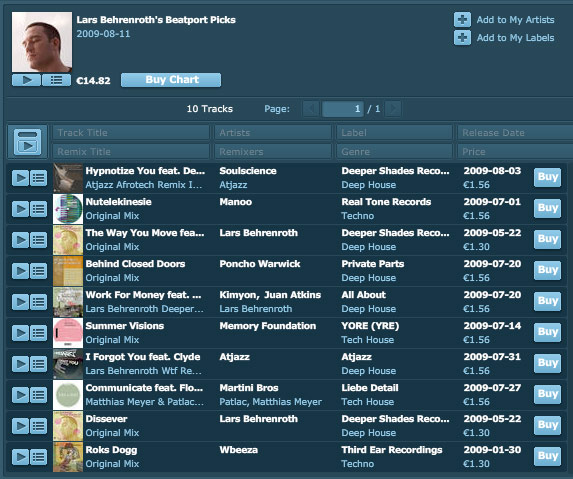Screen dimensions: 573x479
Task: Open the Wbeeza artist link
Action: [239, 450]
